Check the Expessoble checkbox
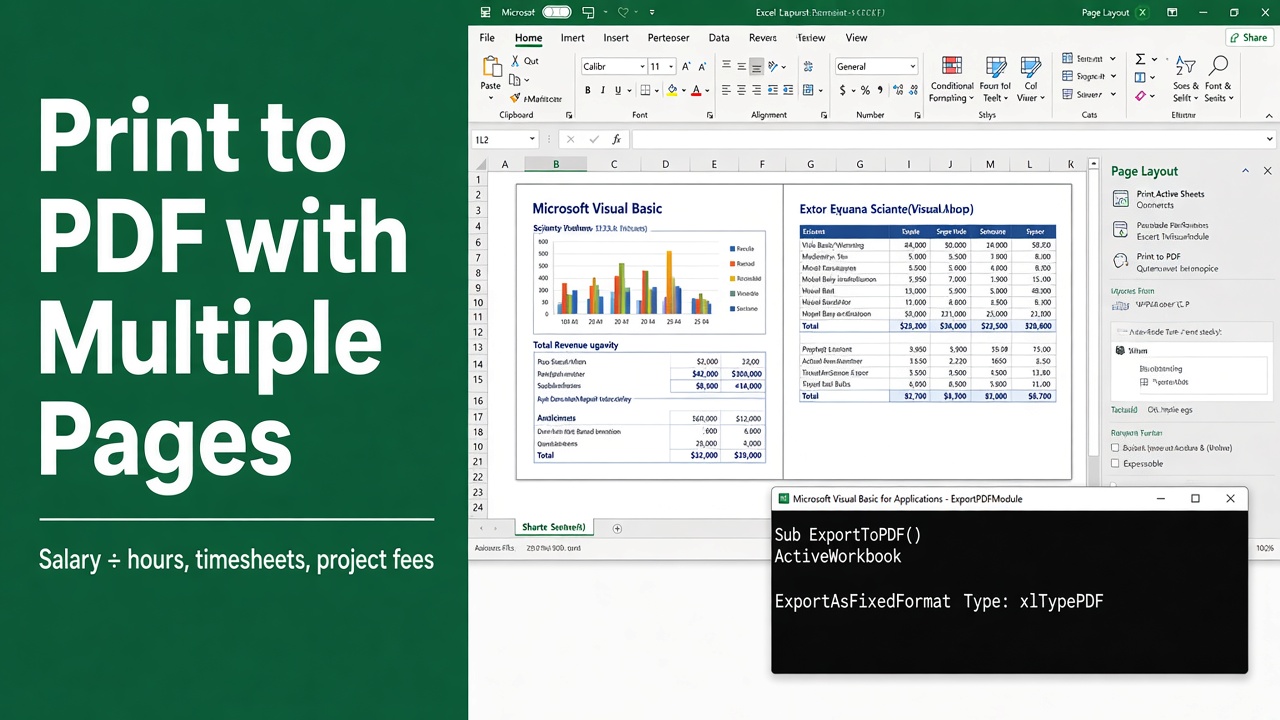The height and width of the screenshot is (720, 1280). pyautogui.click(x=1116, y=464)
